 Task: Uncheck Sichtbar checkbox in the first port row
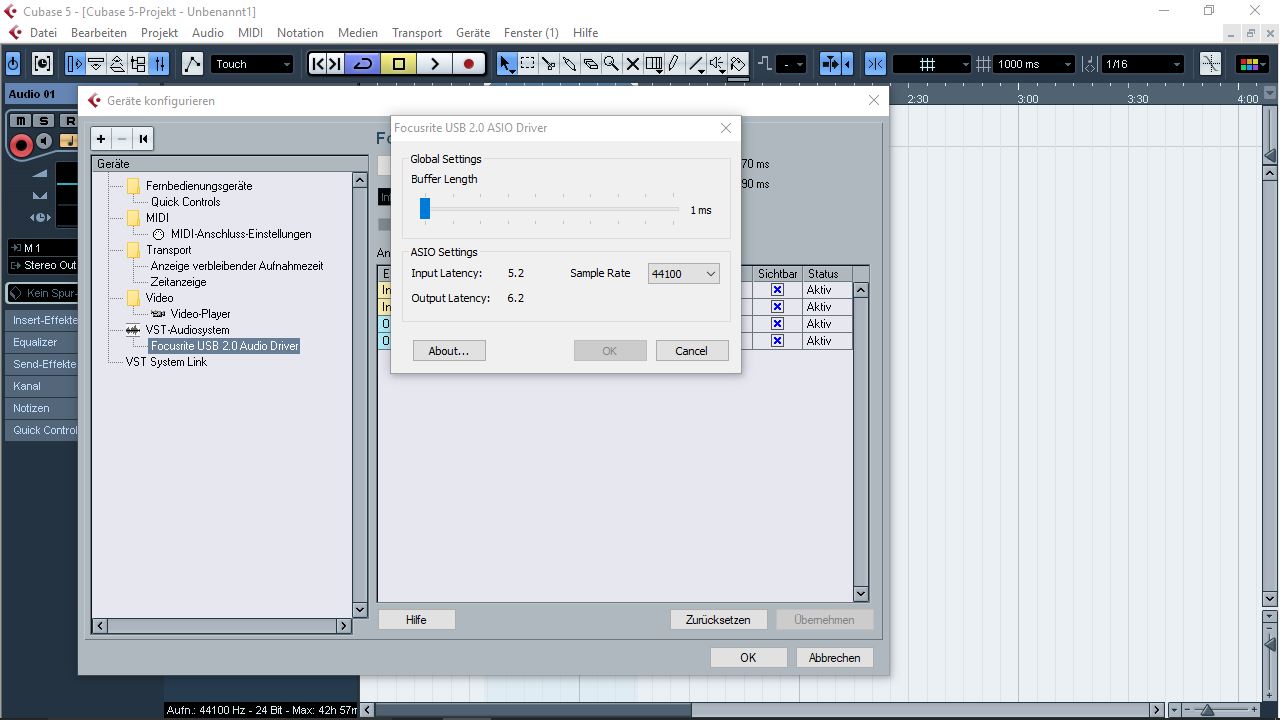tap(777, 290)
